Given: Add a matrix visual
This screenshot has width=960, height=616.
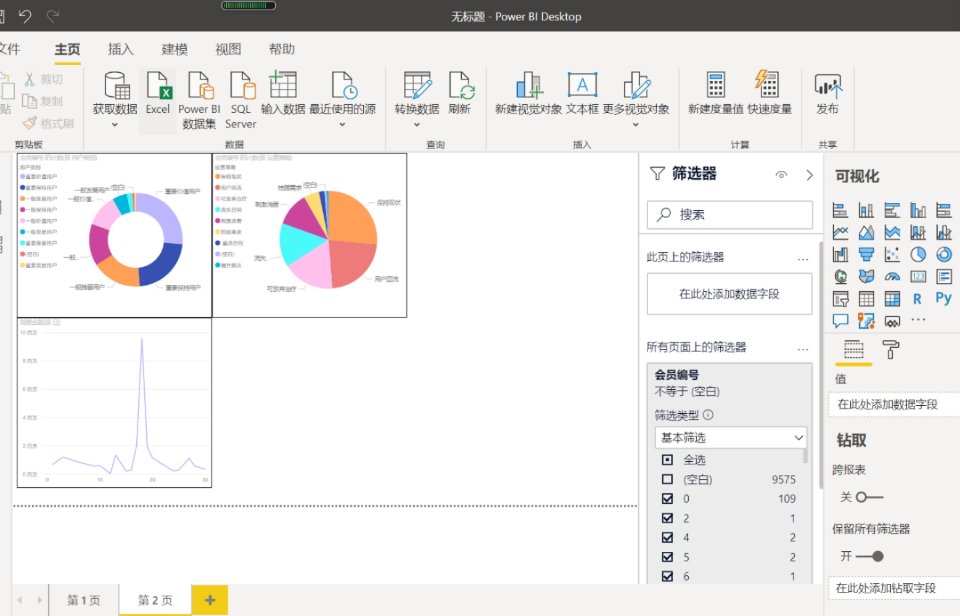Looking at the screenshot, I should [x=892, y=299].
